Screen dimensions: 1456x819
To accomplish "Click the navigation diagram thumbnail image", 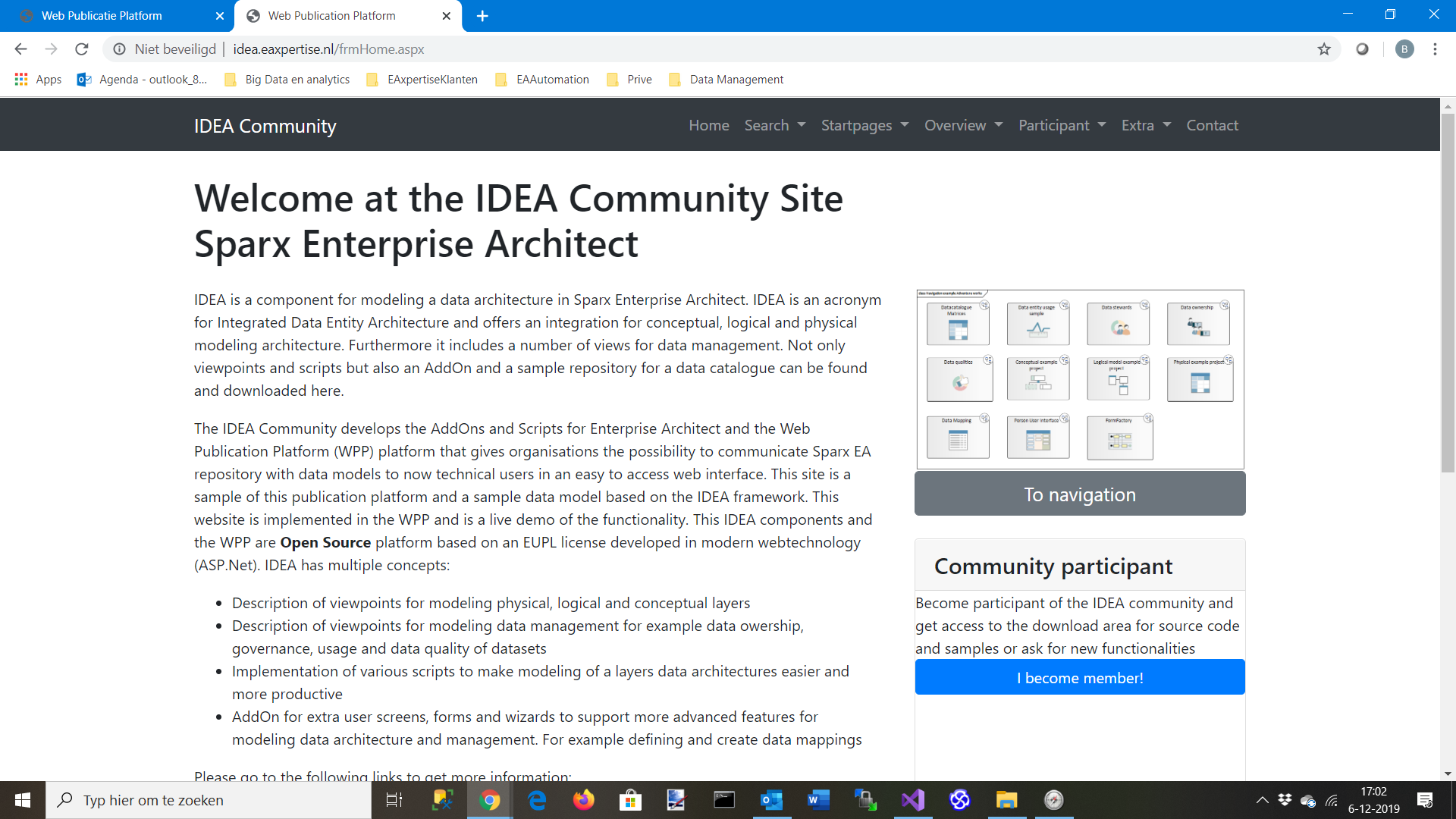I will tap(1080, 379).
